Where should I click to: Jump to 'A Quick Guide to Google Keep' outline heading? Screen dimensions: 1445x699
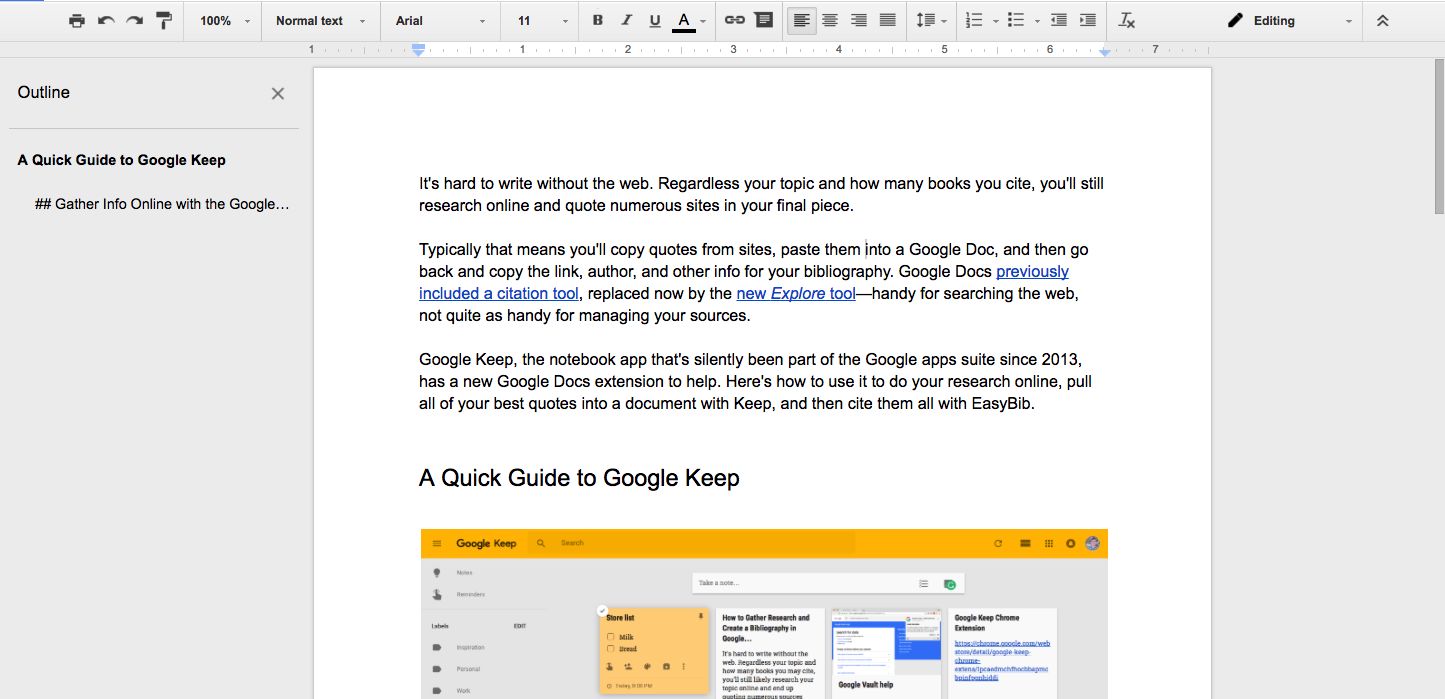(122, 160)
